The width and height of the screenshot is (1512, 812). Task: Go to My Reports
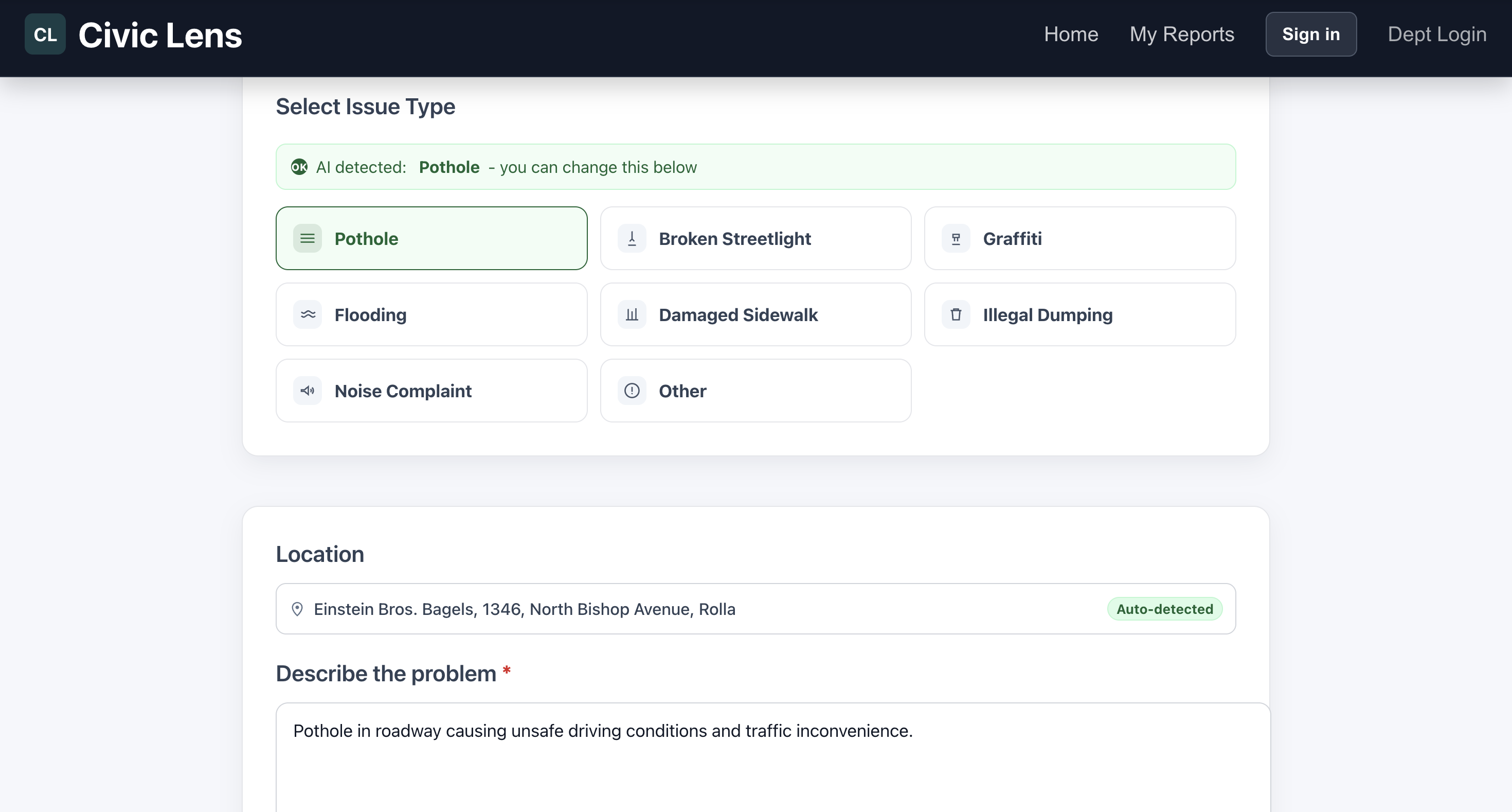pos(1181,34)
